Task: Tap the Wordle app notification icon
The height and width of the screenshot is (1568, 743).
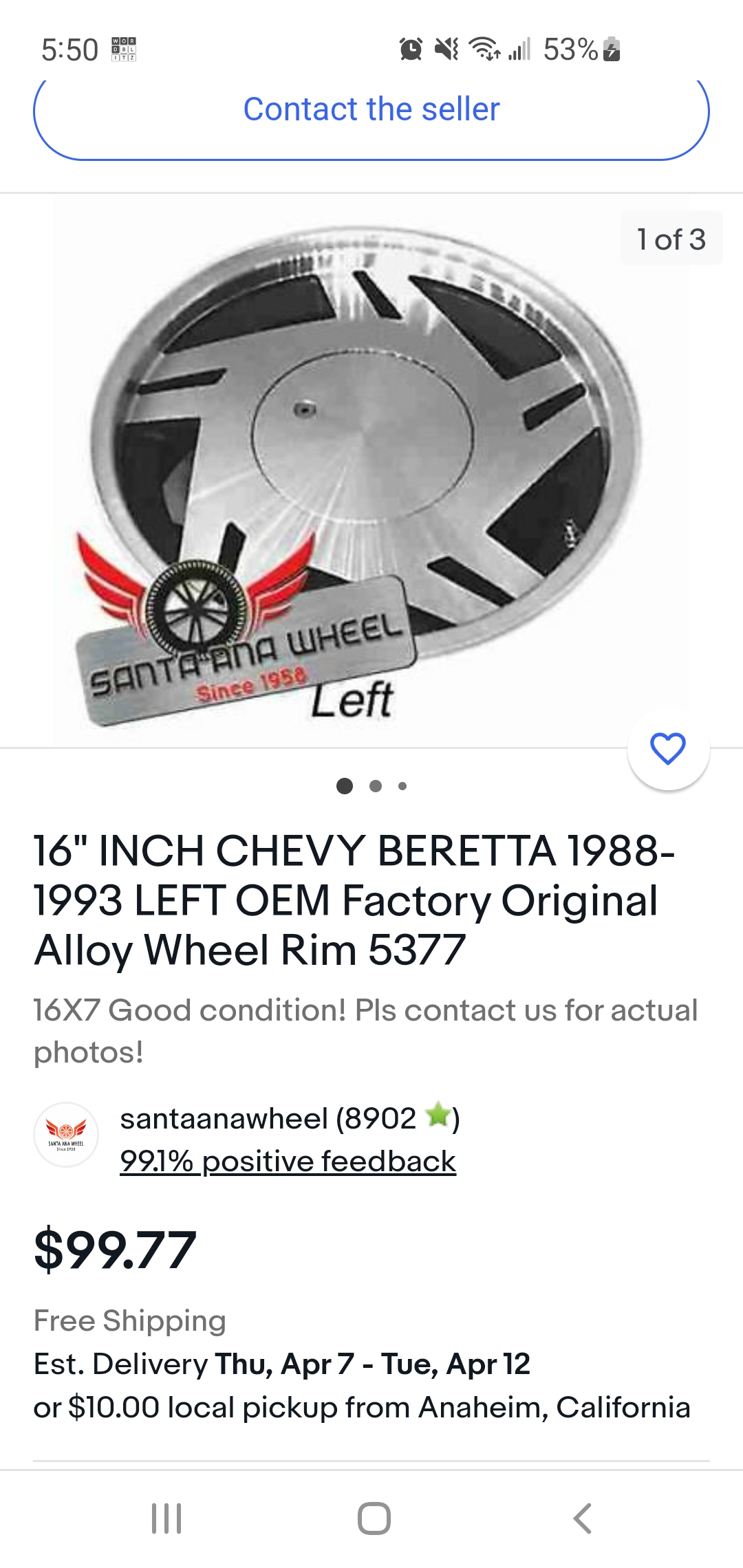Action: pos(124,50)
